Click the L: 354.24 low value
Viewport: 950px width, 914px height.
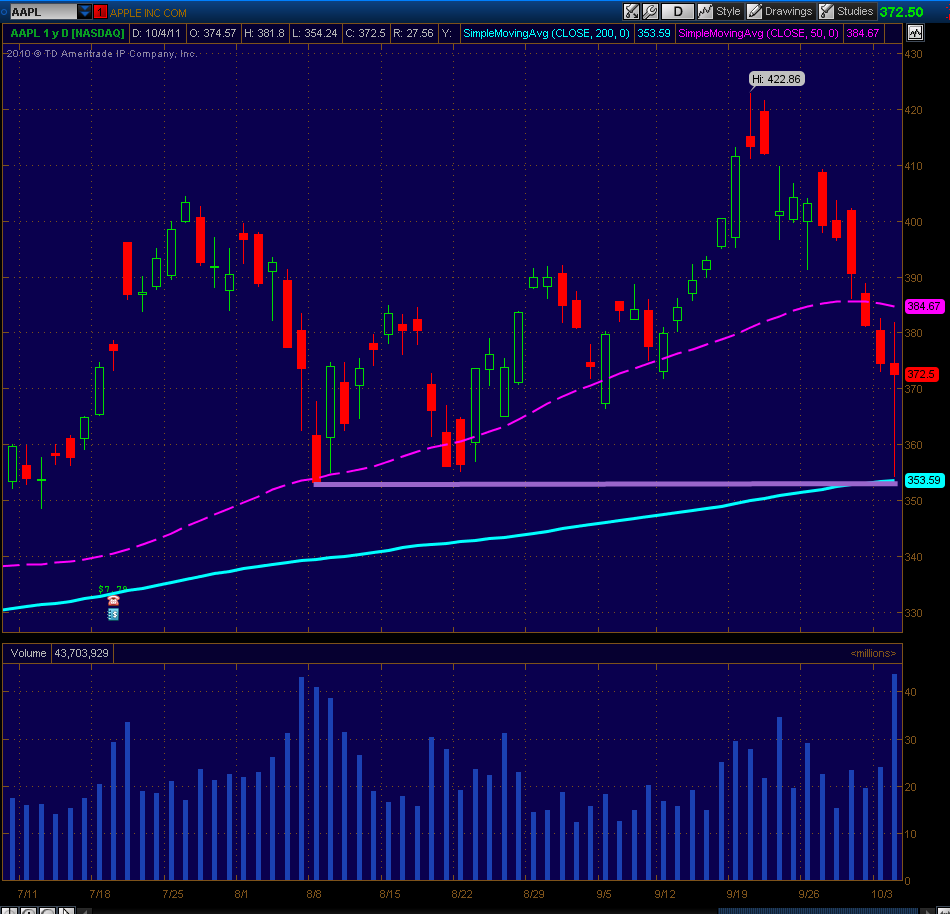click(314, 33)
